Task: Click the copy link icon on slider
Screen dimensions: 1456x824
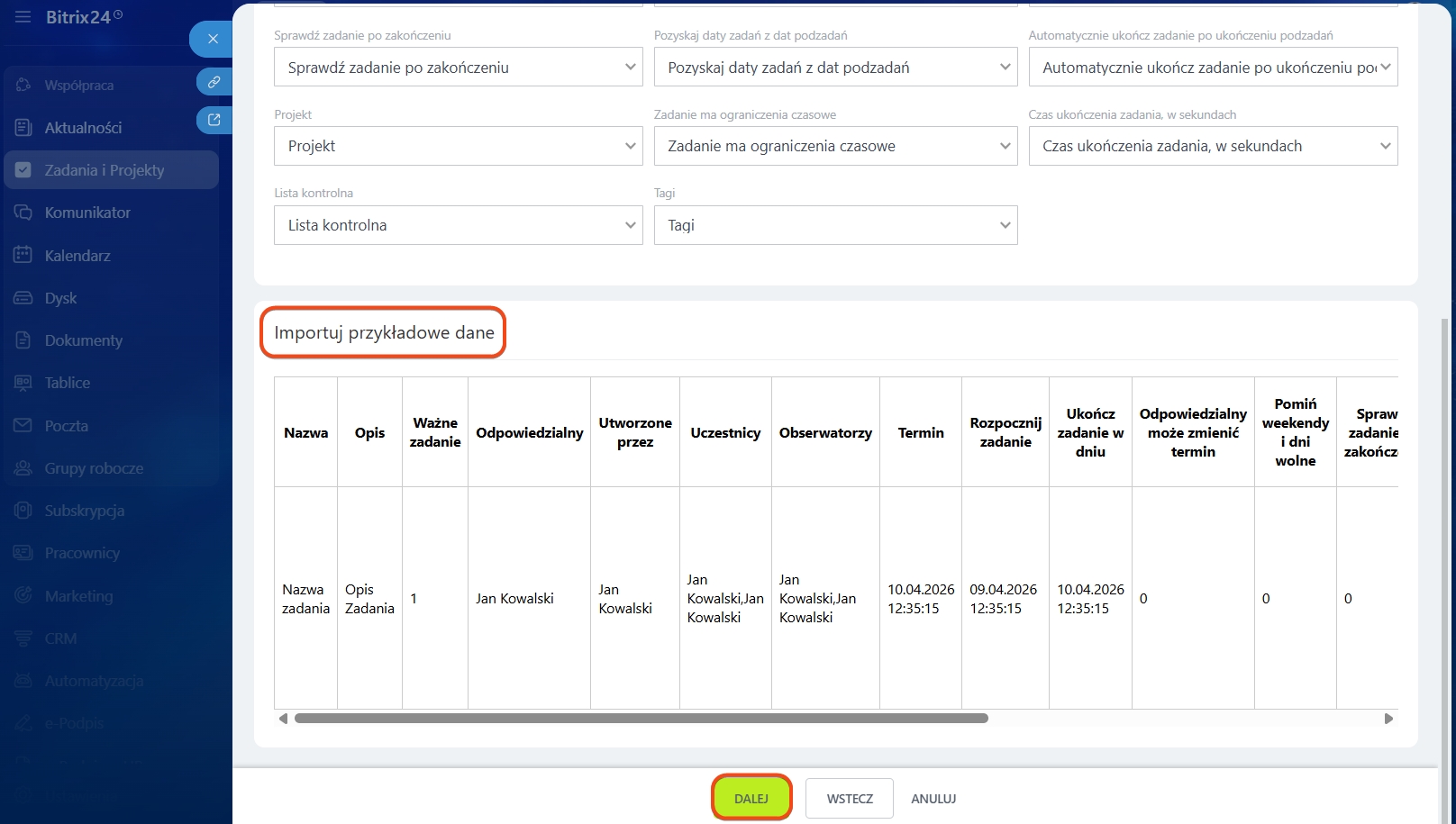Action: point(214,82)
